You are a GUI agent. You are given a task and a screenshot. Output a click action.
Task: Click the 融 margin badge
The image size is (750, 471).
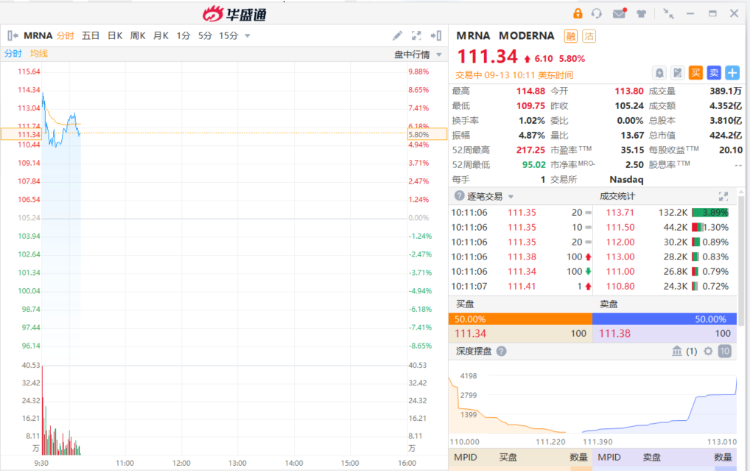tap(571, 36)
